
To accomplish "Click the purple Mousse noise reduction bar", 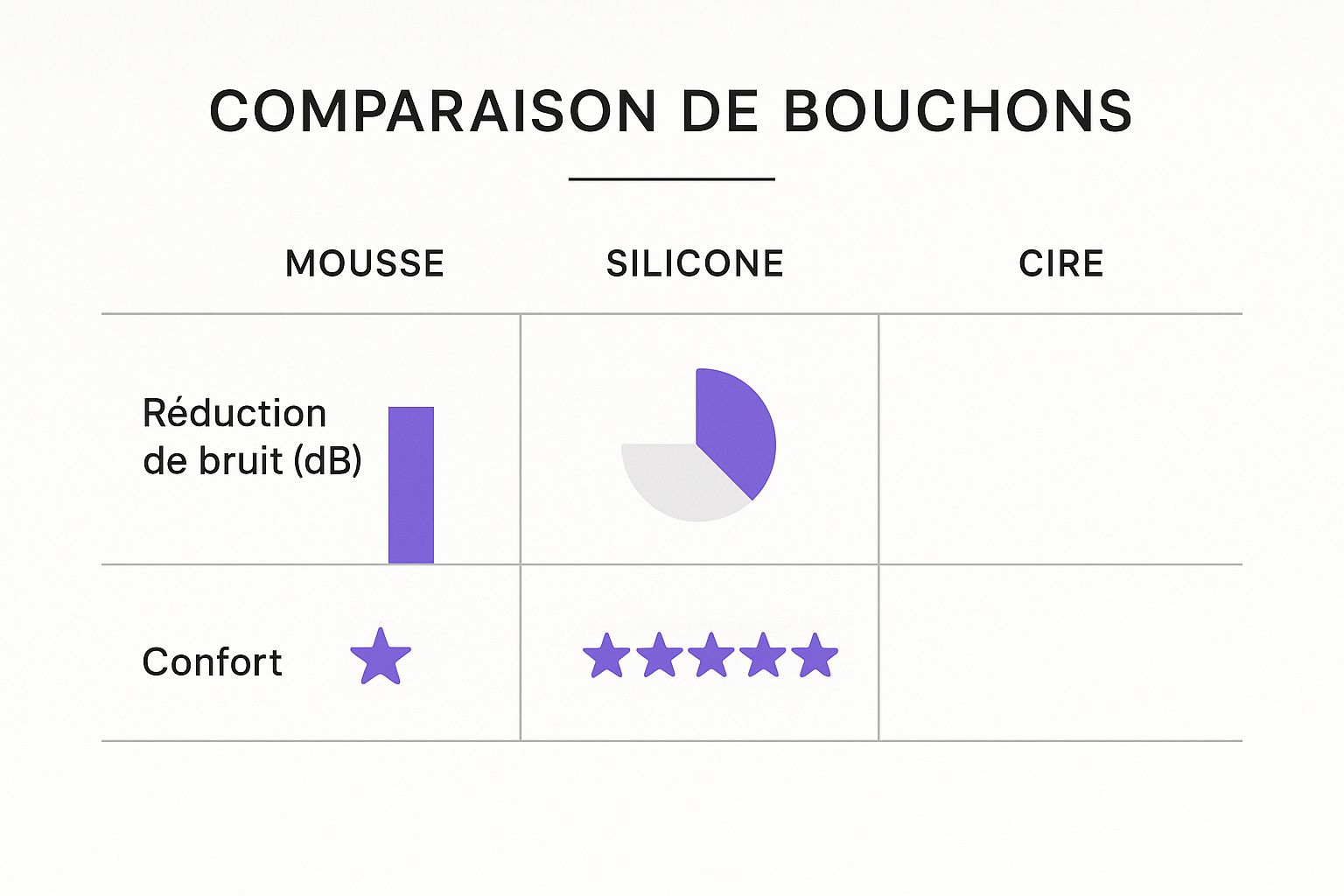I will (x=411, y=485).
